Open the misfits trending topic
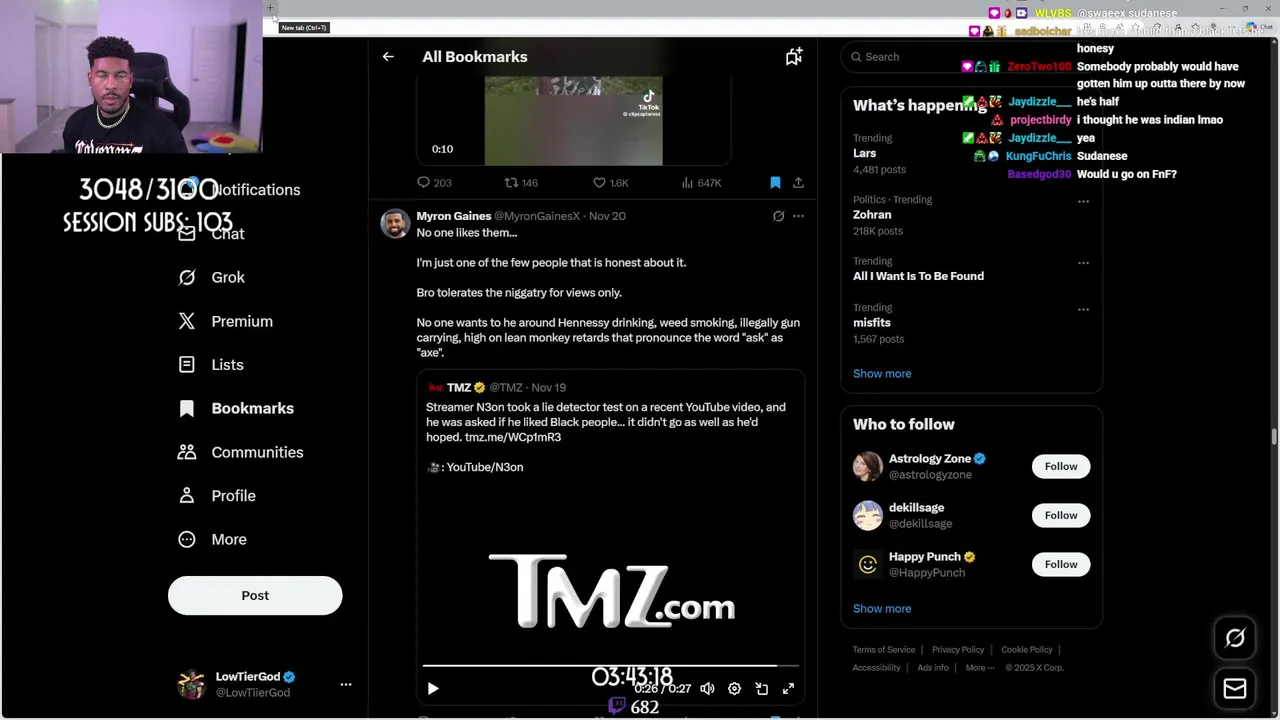 (872, 323)
